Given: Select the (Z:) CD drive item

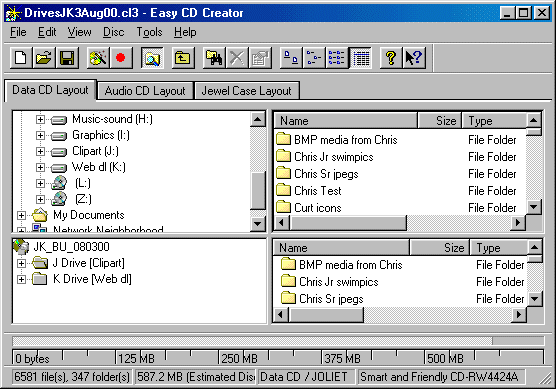Looking at the screenshot, I should (x=83, y=199).
